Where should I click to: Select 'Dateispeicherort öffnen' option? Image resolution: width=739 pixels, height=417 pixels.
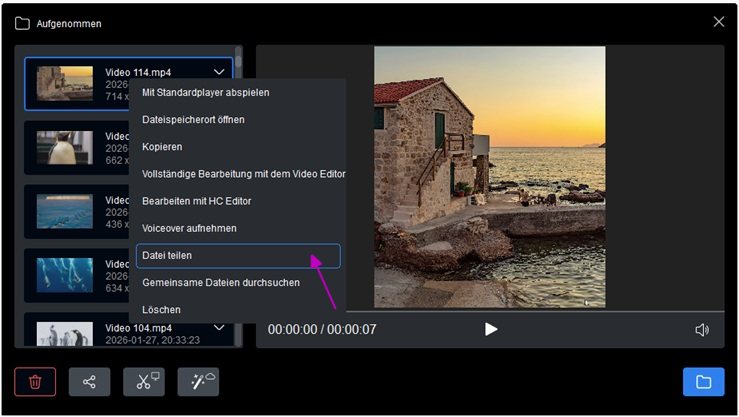pos(193,120)
